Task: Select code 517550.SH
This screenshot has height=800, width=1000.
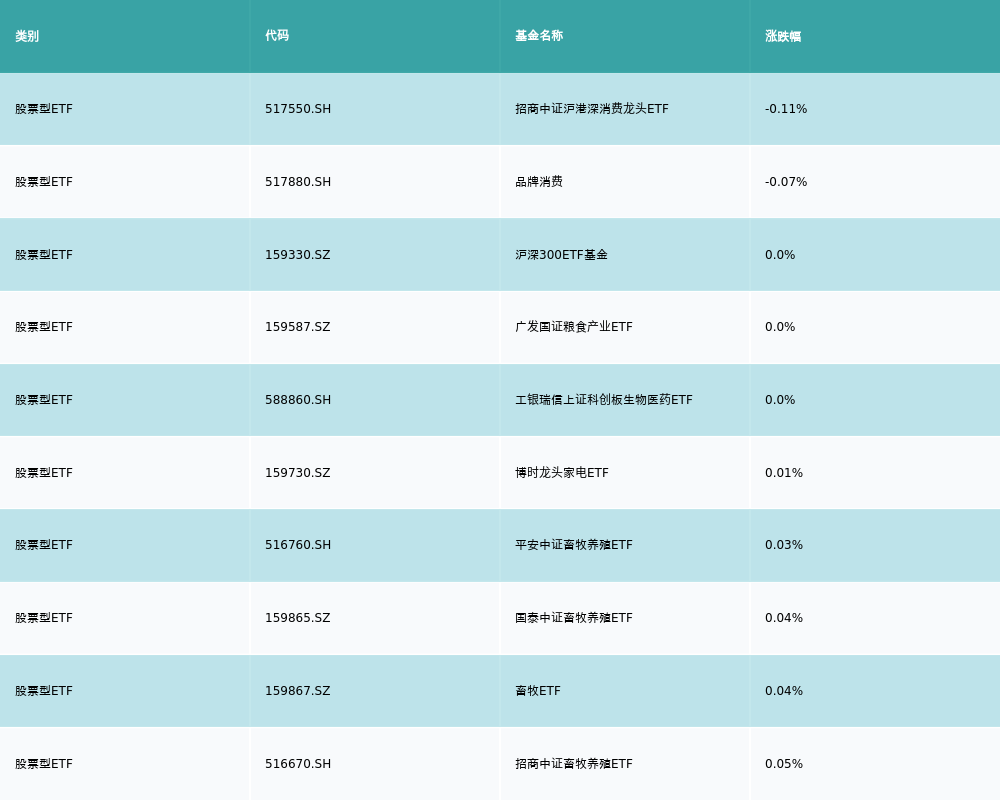Action: (298, 109)
